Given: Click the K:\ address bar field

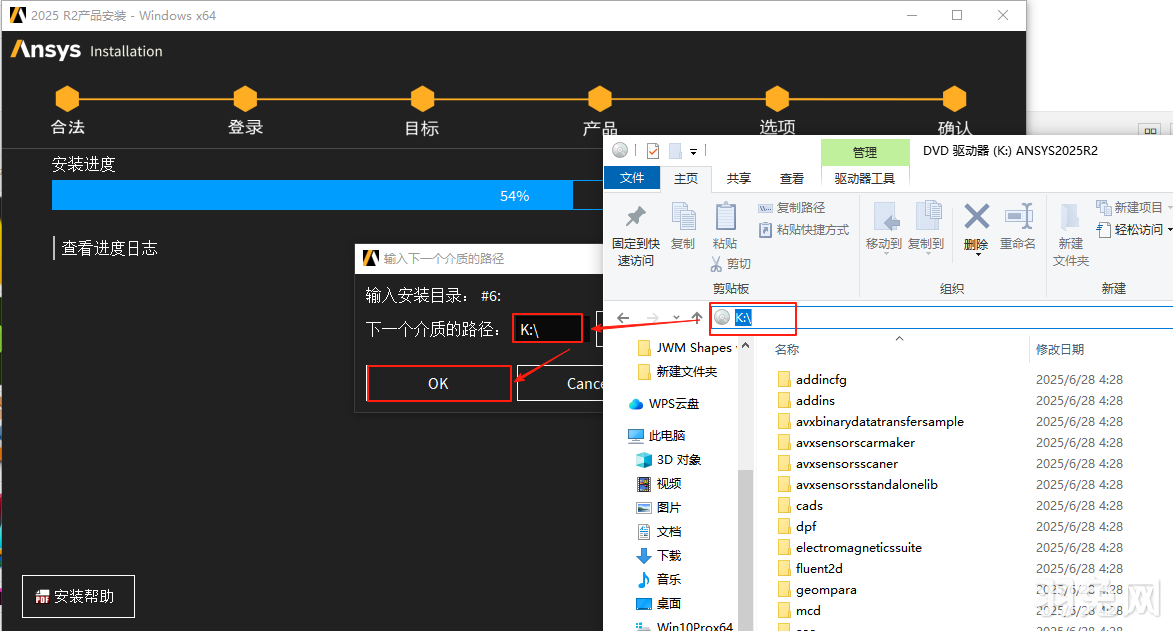Looking at the screenshot, I should [x=752, y=317].
